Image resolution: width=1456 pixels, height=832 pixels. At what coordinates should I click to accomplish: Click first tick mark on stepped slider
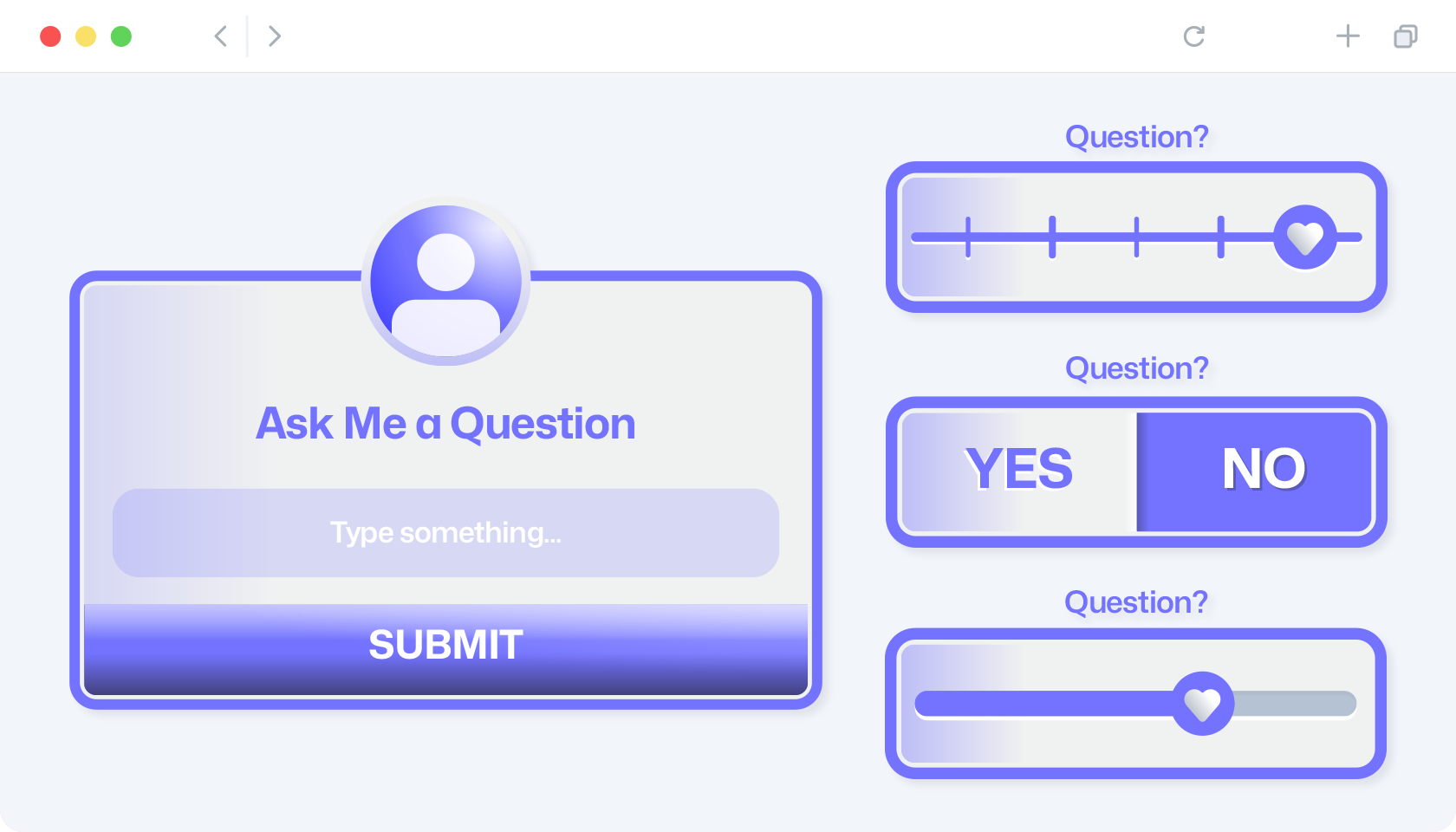pos(968,237)
